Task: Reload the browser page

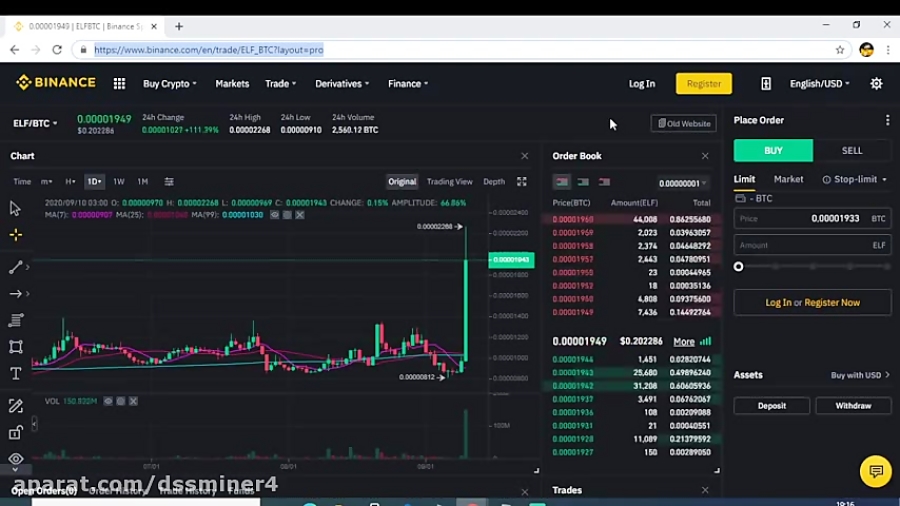Action: [x=57, y=50]
